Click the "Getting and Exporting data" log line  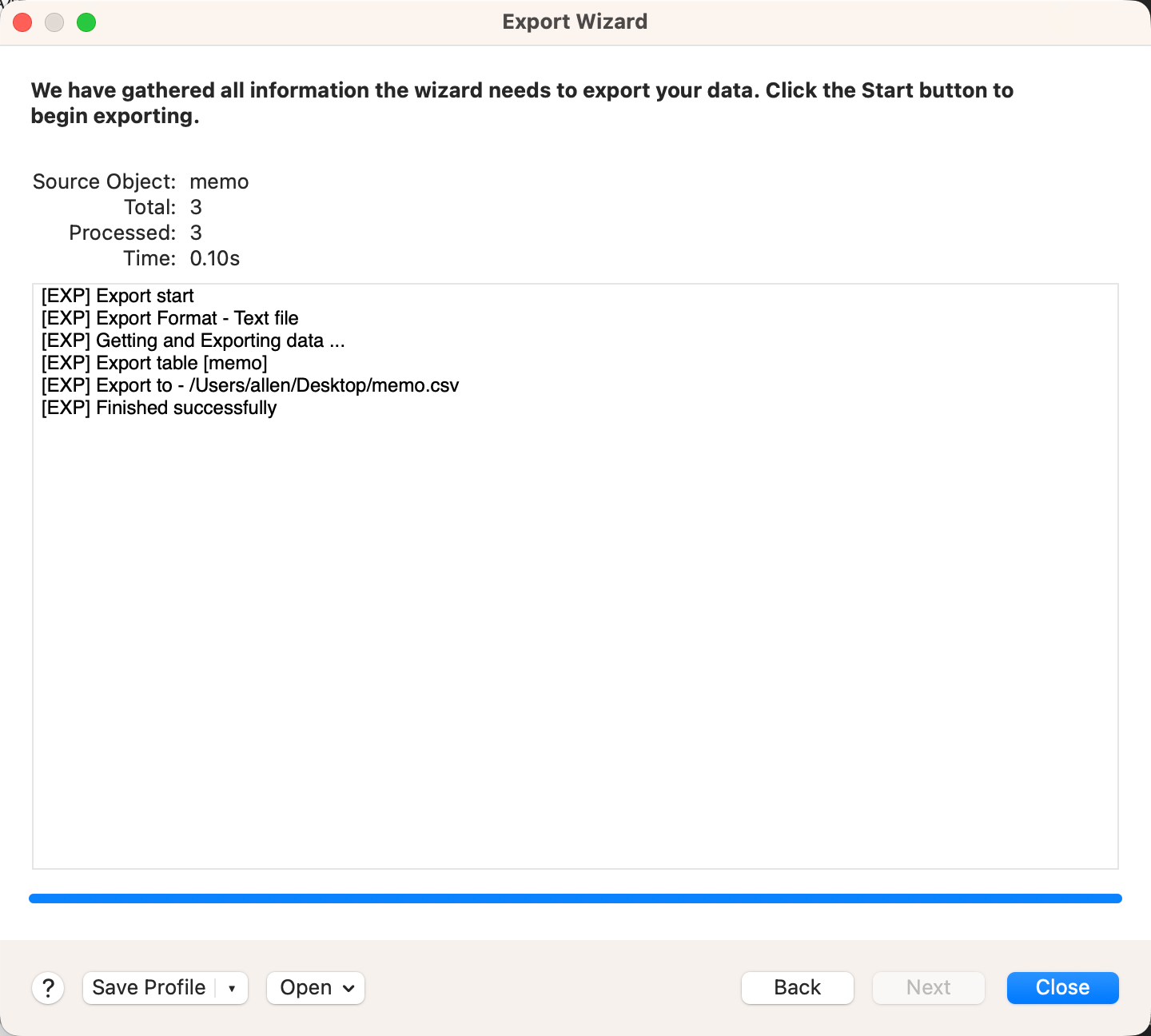(193, 341)
